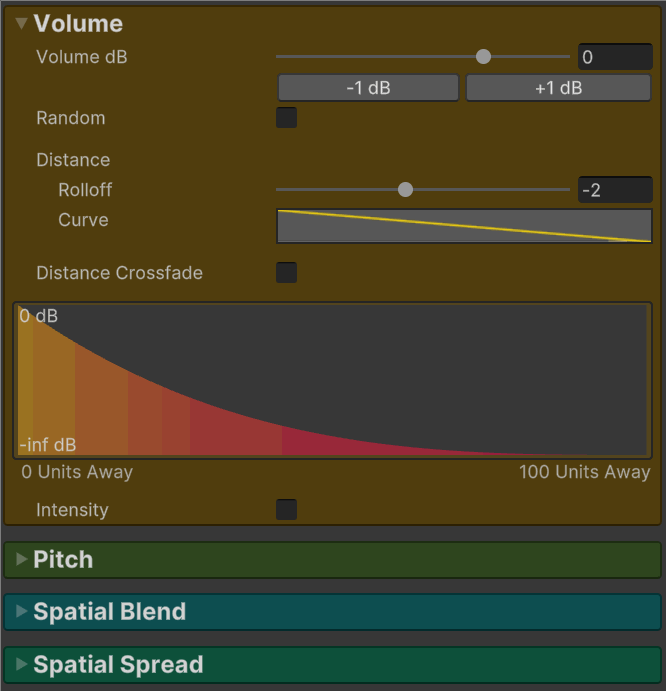Enable the Intensity checkbox
Screen dimensions: 666x691
[287, 510]
